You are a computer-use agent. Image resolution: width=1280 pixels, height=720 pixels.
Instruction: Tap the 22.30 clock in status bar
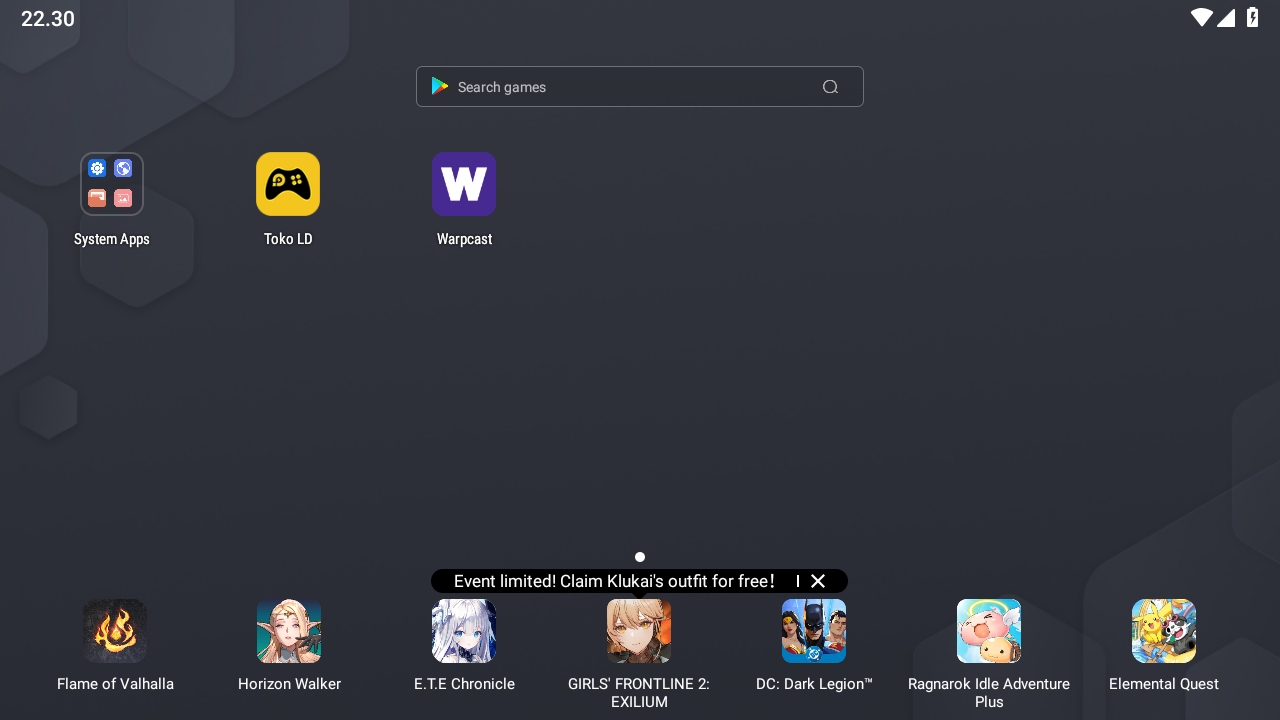click(48, 19)
